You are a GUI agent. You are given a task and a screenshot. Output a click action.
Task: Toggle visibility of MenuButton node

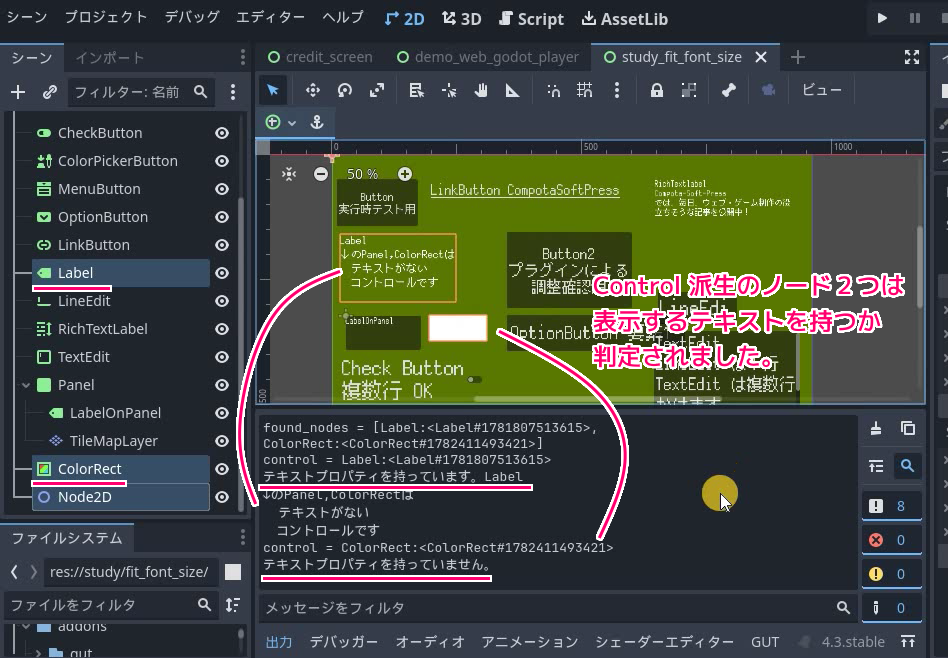[x=222, y=189]
